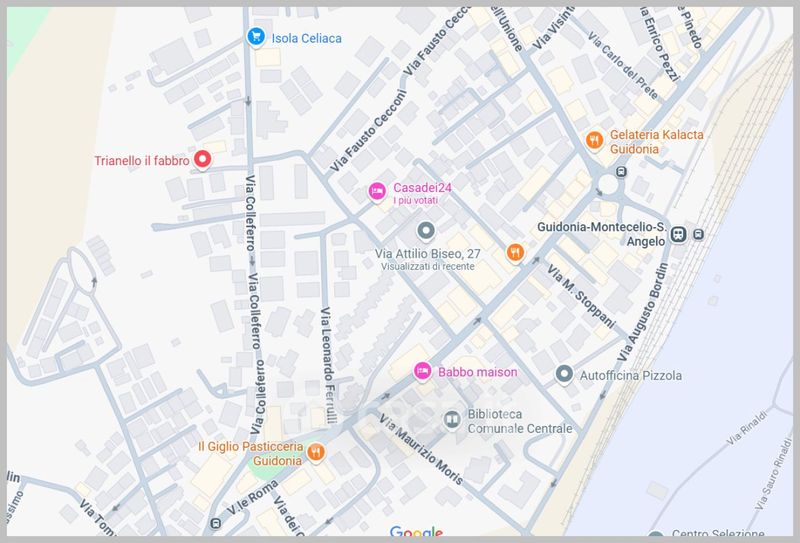Click the Isola Celiaca shopping cart pin
The image size is (800, 543).
[x=256, y=37]
